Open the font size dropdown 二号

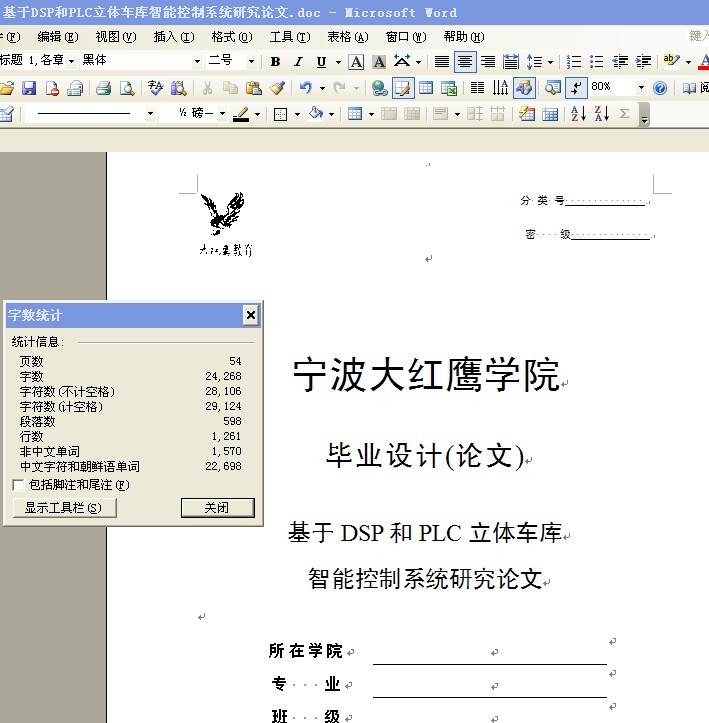pos(251,61)
